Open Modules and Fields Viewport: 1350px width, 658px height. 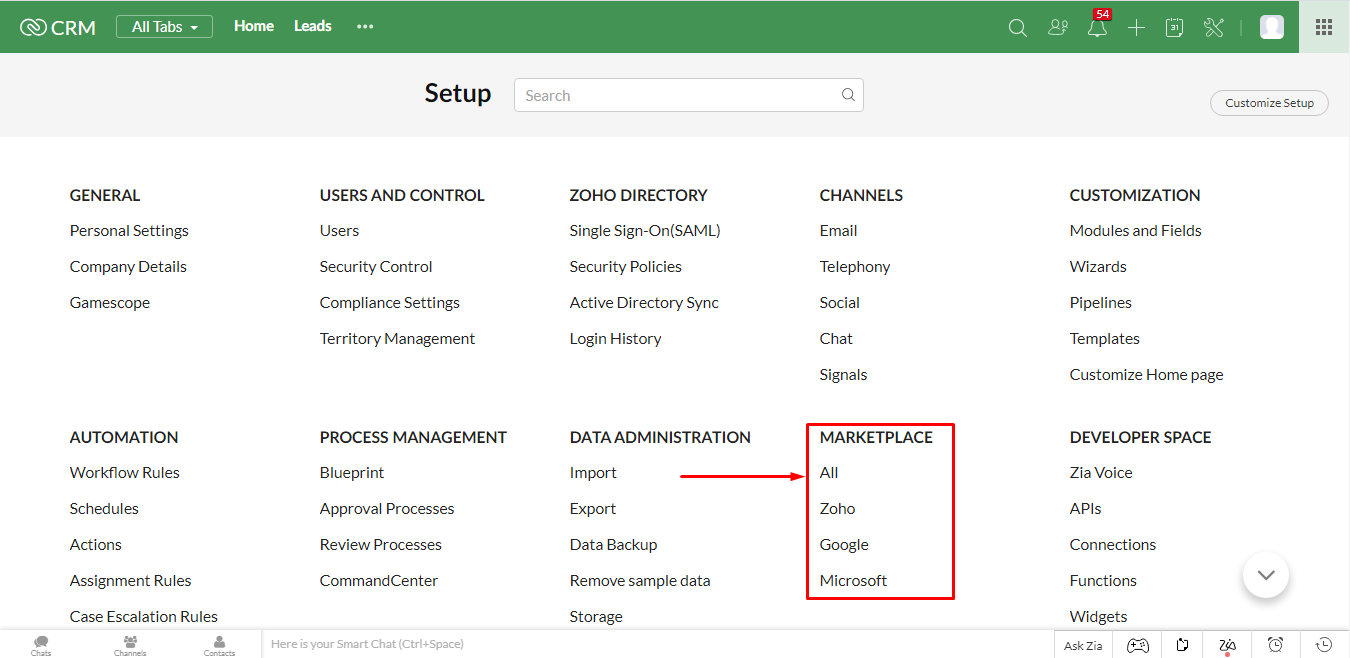coord(1136,231)
